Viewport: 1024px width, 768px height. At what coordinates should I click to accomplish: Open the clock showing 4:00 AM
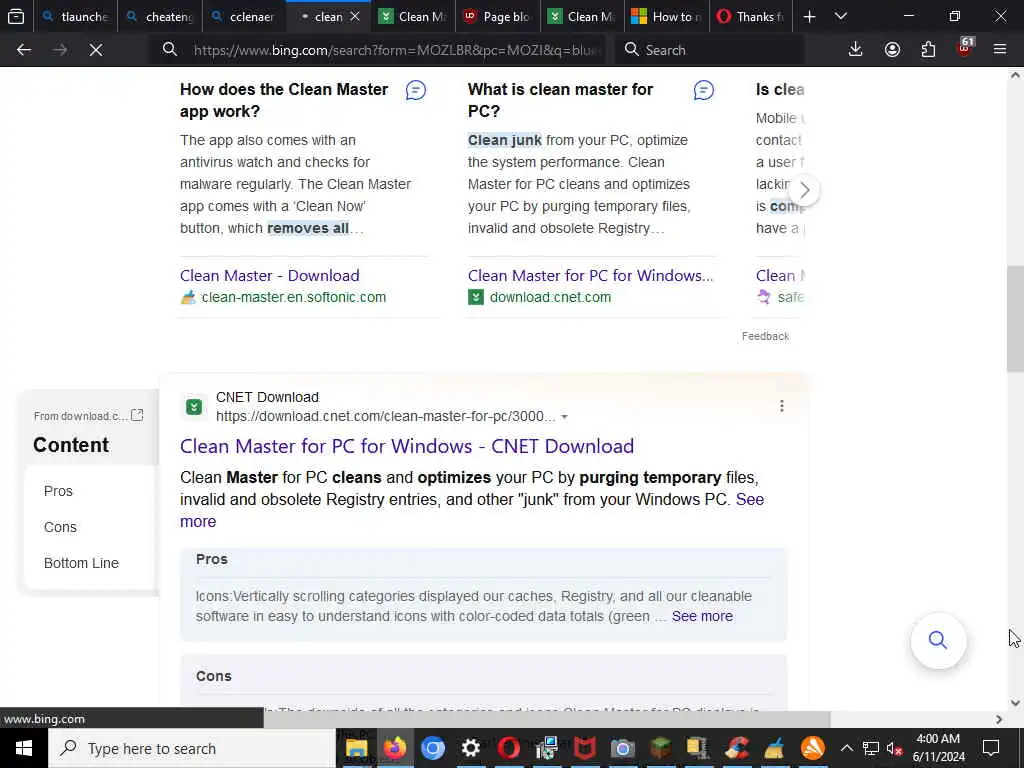click(938, 748)
